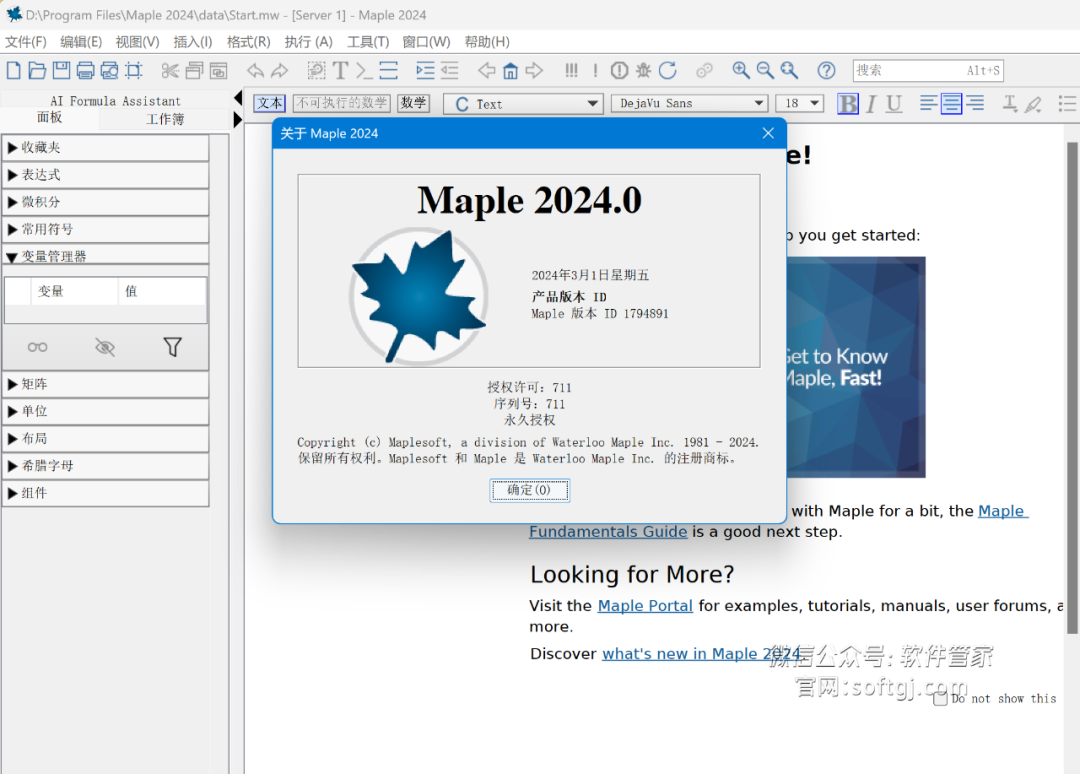The width and height of the screenshot is (1080, 774).
Task: Reset zoom to default with the magnifier icon
Action: coord(789,70)
